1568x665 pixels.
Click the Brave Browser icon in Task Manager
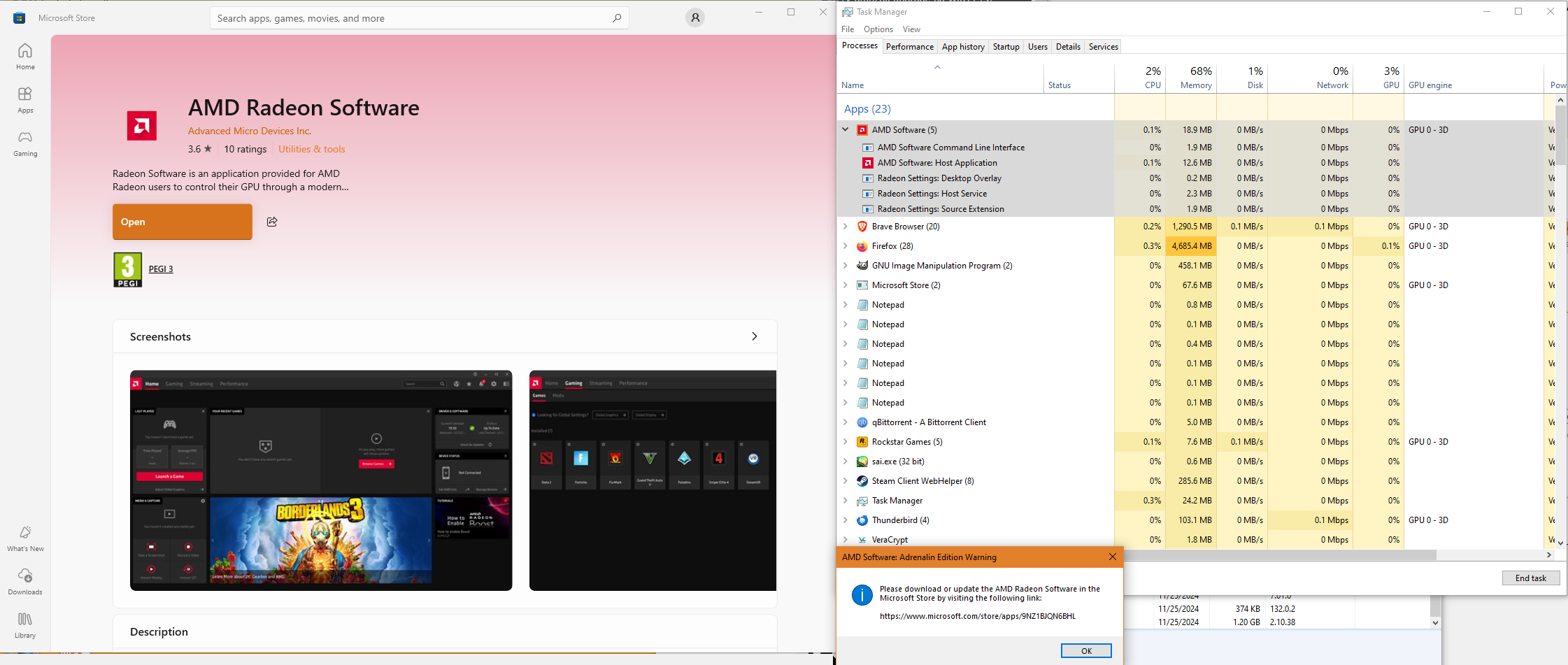point(862,227)
